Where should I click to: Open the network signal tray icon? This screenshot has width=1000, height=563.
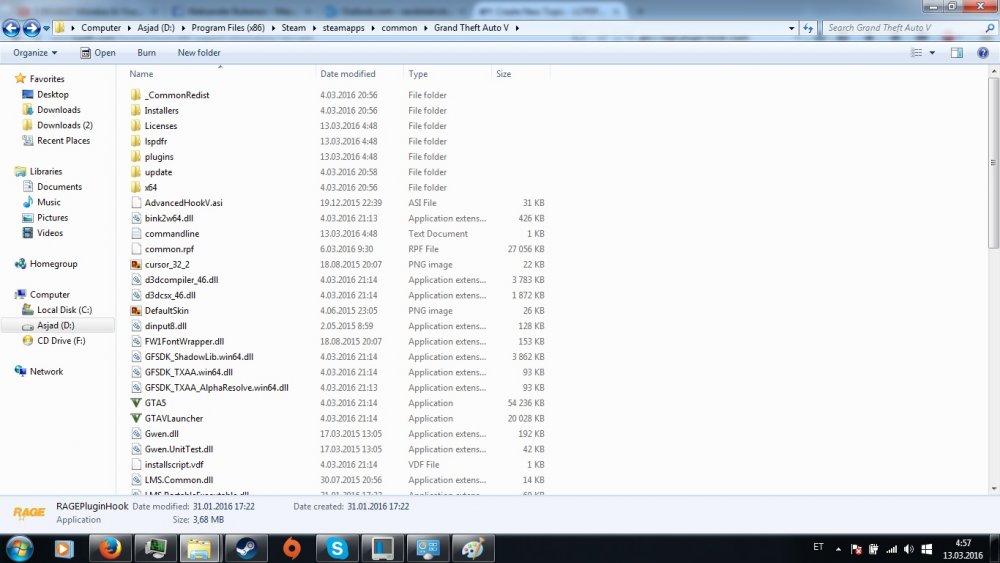click(x=892, y=549)
